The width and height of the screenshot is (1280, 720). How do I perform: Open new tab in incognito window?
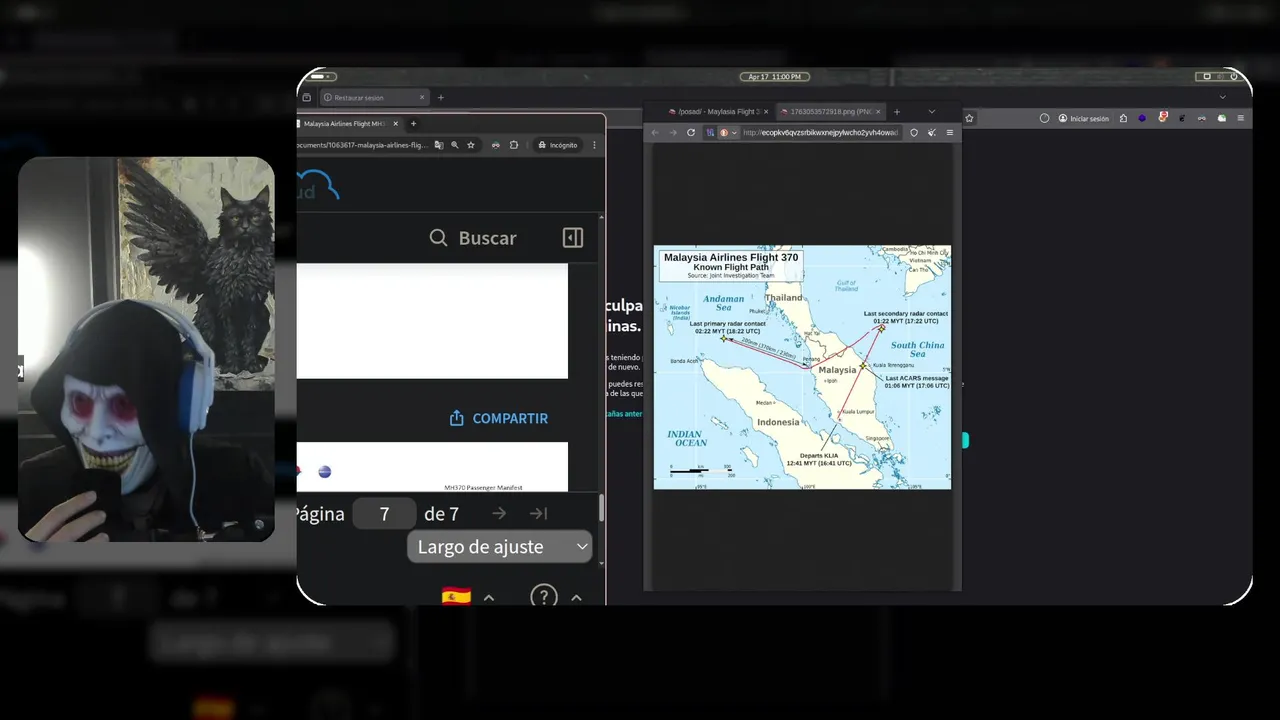(x=413, y=124)
